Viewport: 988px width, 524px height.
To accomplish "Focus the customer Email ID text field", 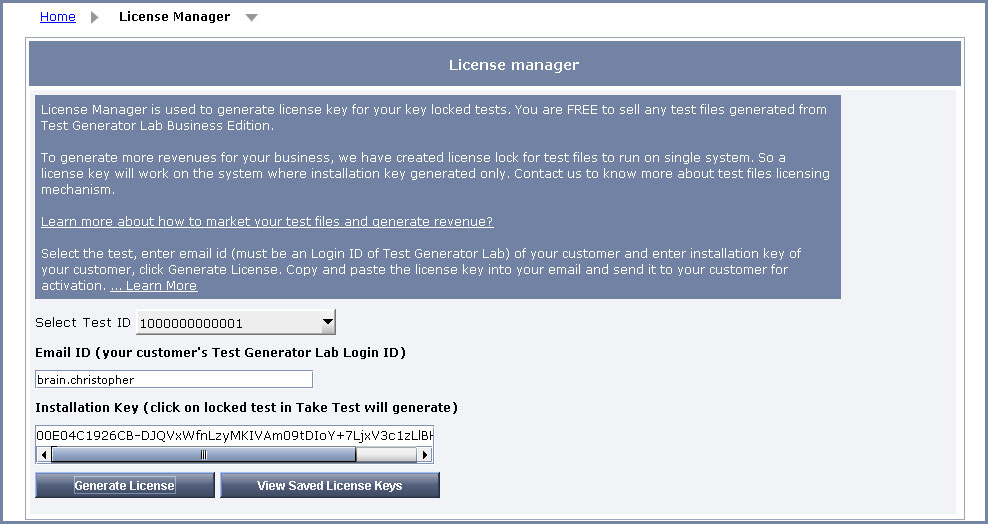I will (x=174, y=379).
